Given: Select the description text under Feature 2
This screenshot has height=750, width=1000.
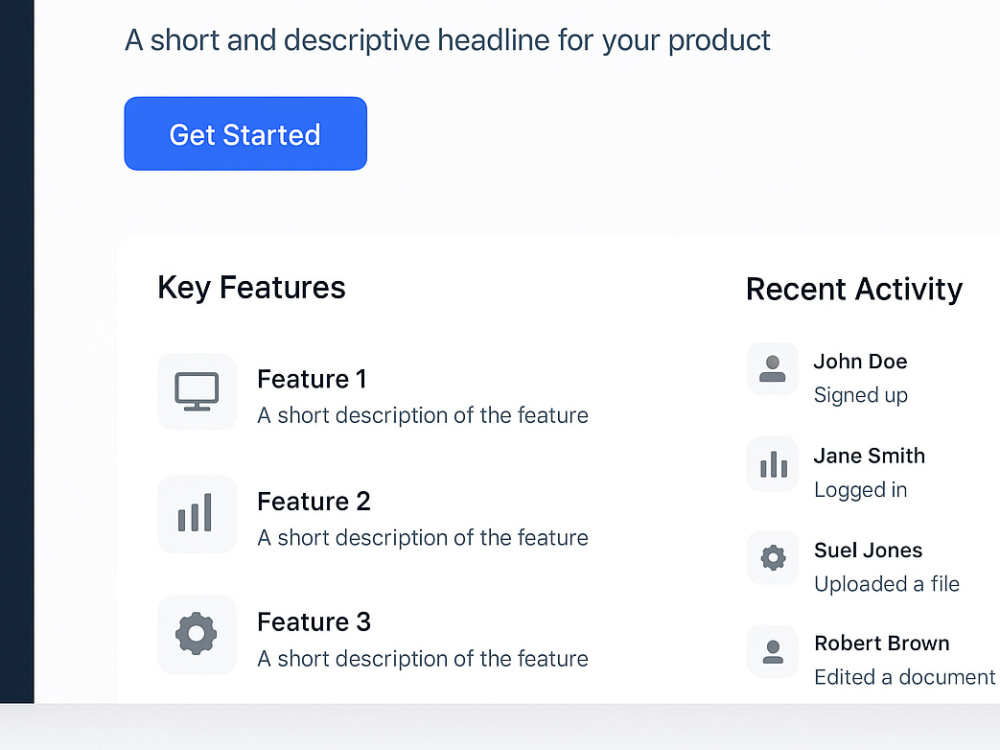Looking at the screenshot, I should point(423,538).
